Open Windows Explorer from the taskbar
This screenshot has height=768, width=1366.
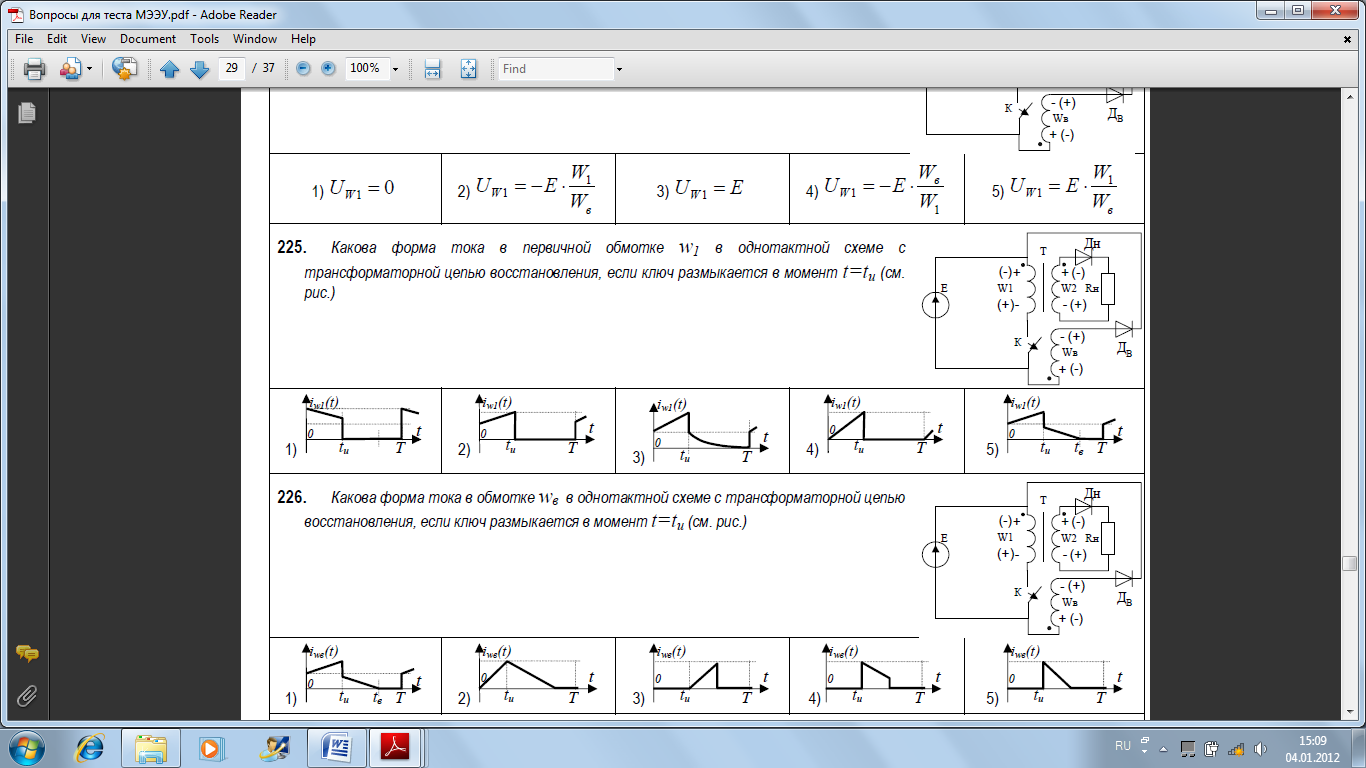click(x=152, y=747)
